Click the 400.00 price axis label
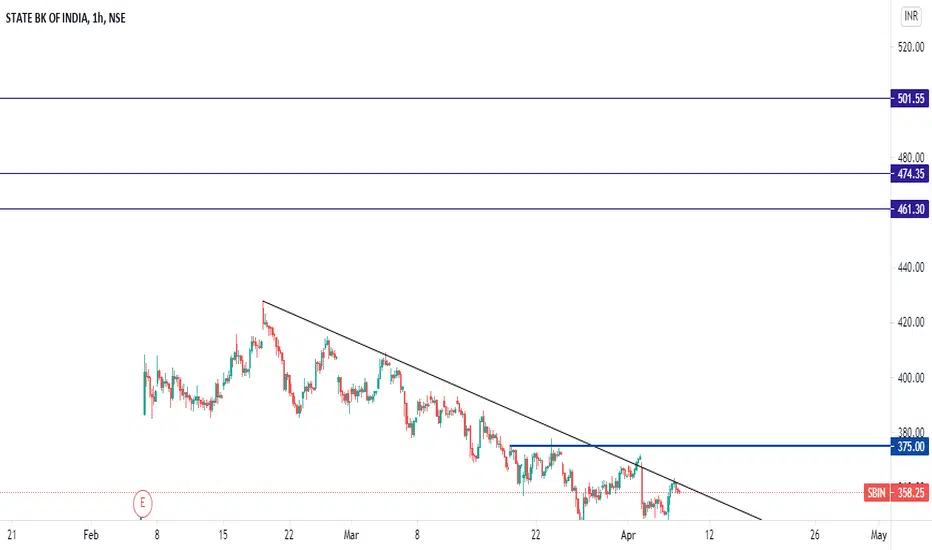Screen dimensions: 932x550 (x=911, y=378)
